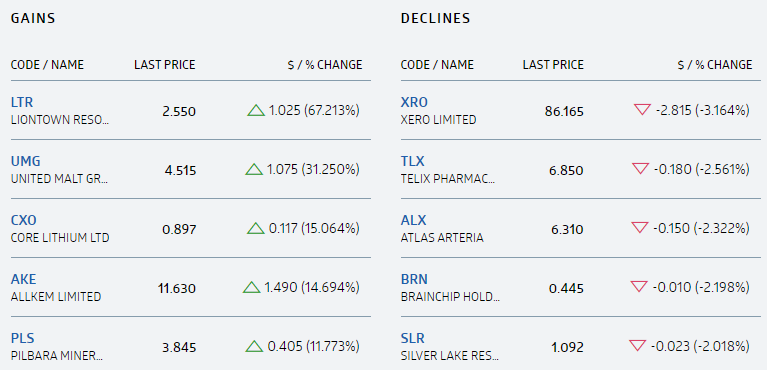Click the CODE / NAME header under Gains

(47, 65)
